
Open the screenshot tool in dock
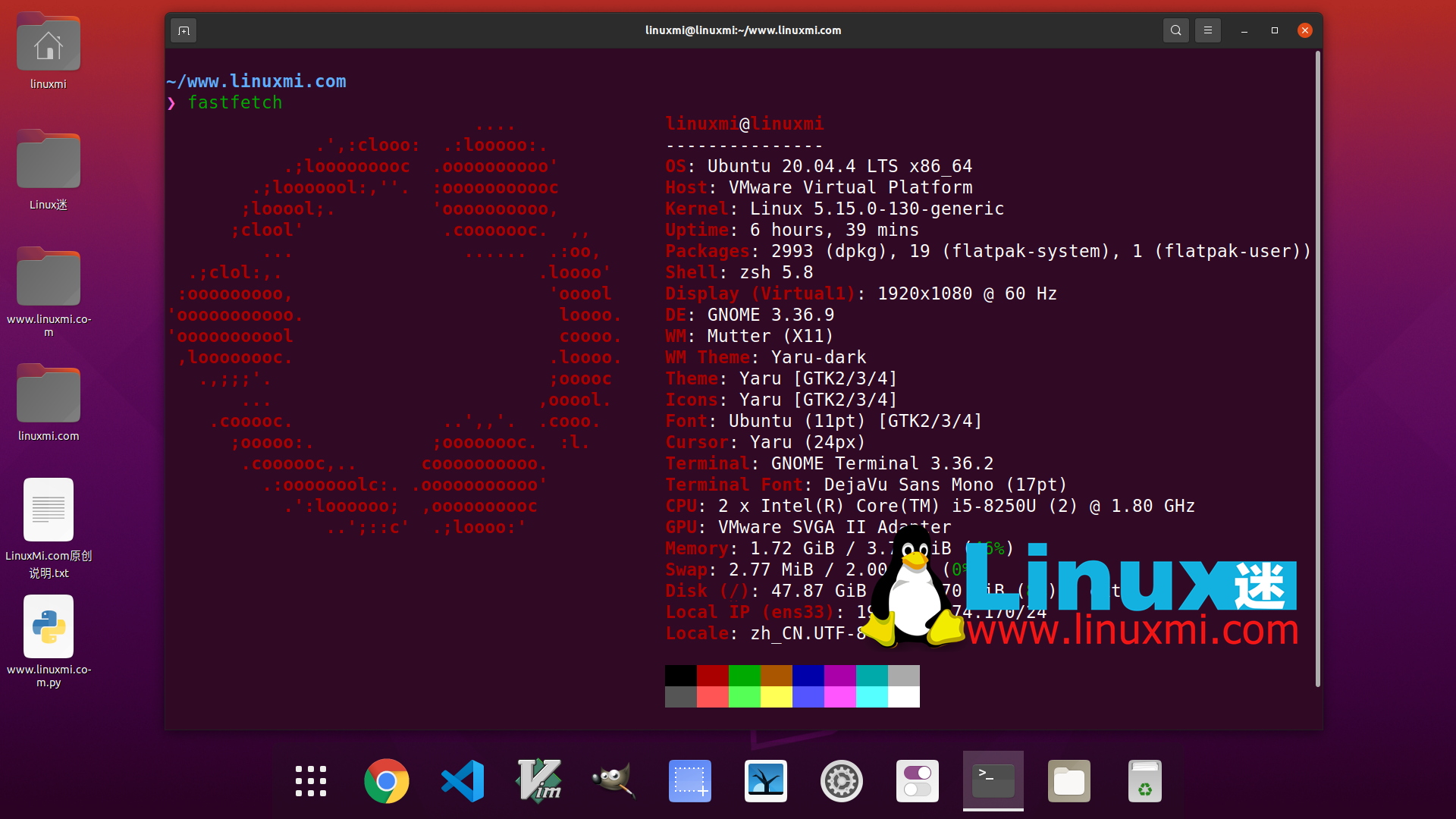click(x=690, y=781)
